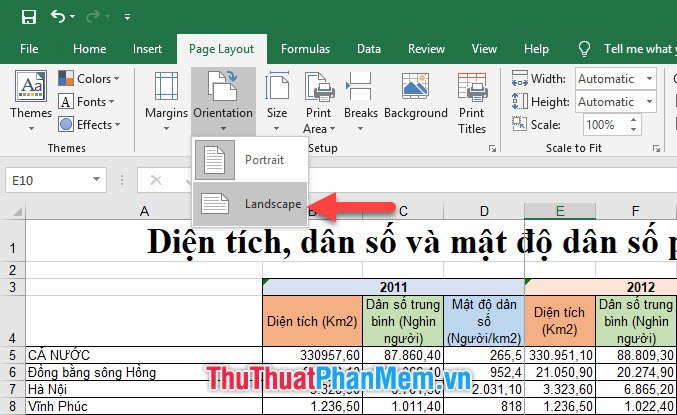Click the Save icon in the quick access toolbar

coord(29,17)
